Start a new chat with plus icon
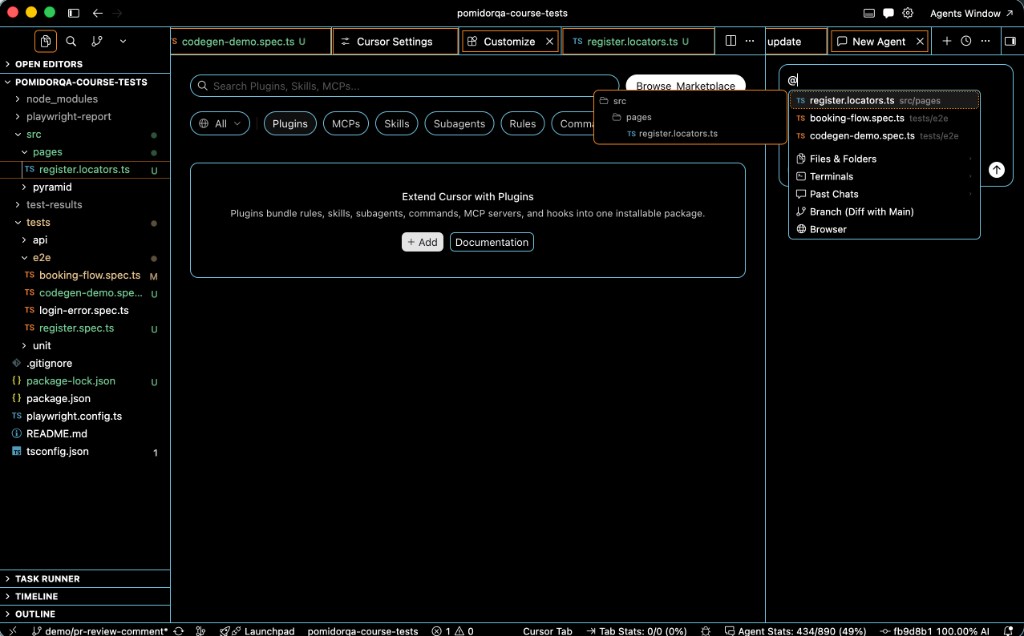Image resolution: width=1024 pixels, height=636 pixels. tap(946, 41)
